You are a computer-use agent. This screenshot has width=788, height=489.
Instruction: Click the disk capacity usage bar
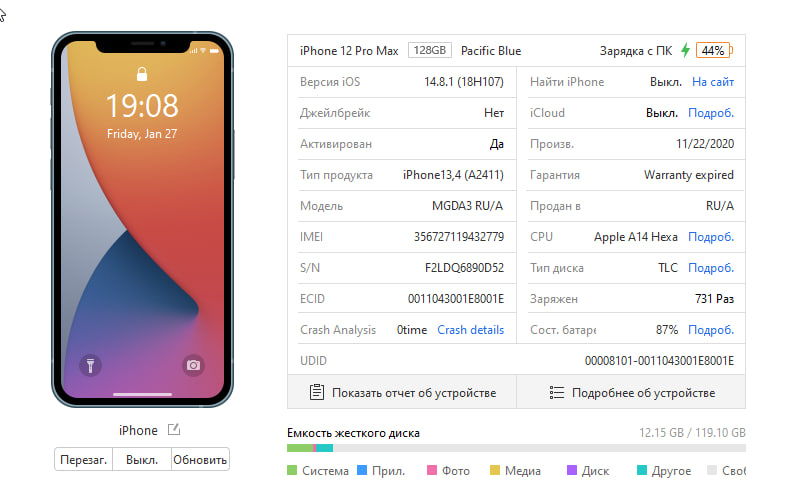[x=516, y=448]
